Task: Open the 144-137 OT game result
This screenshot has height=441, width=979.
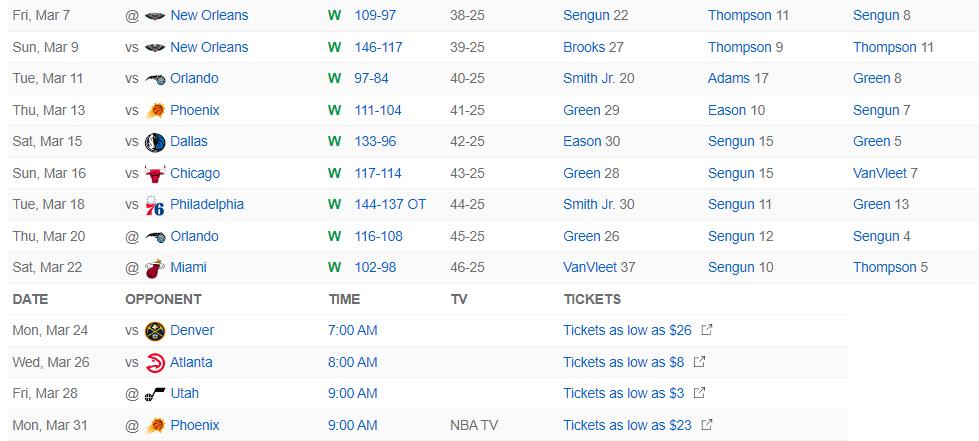Action: pos(390,204)
